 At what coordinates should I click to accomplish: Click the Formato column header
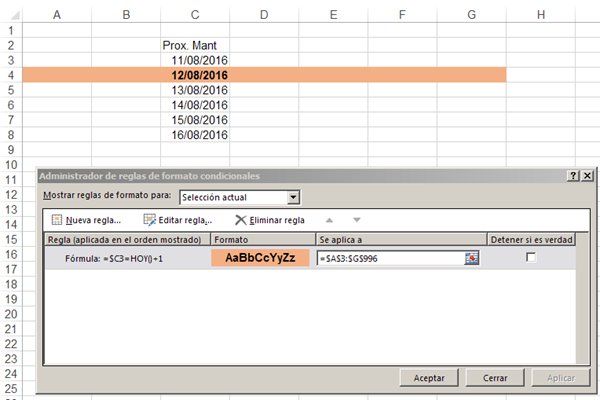(x=263, y=240)
